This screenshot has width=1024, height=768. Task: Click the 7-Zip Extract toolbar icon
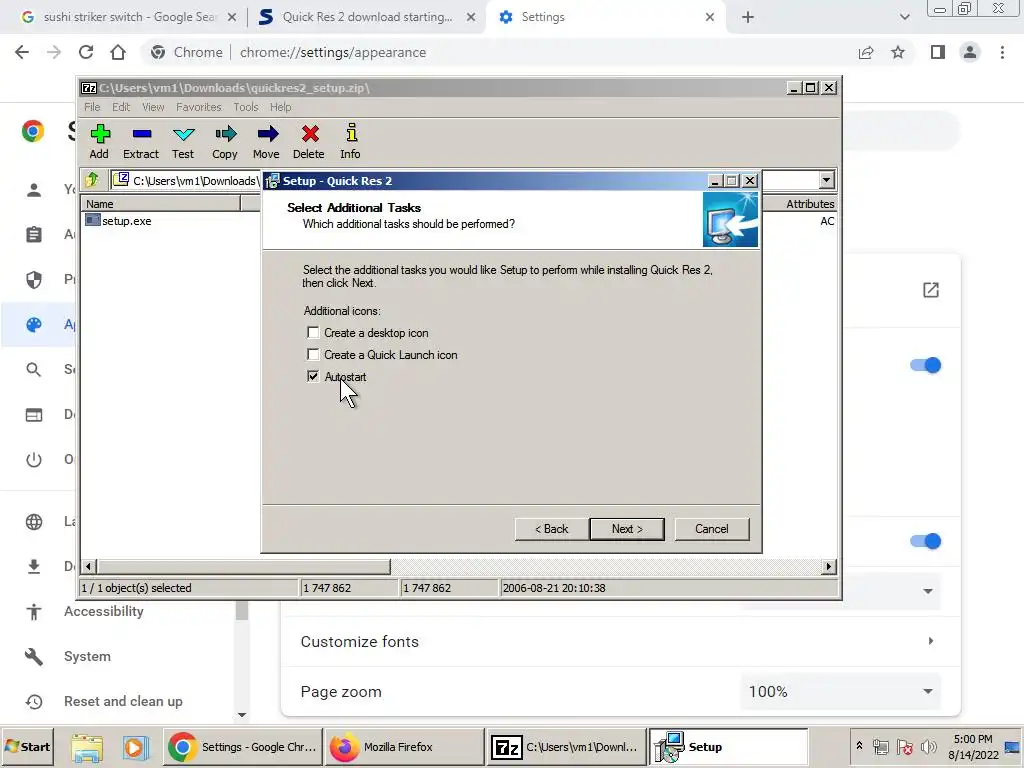point(141,142)
